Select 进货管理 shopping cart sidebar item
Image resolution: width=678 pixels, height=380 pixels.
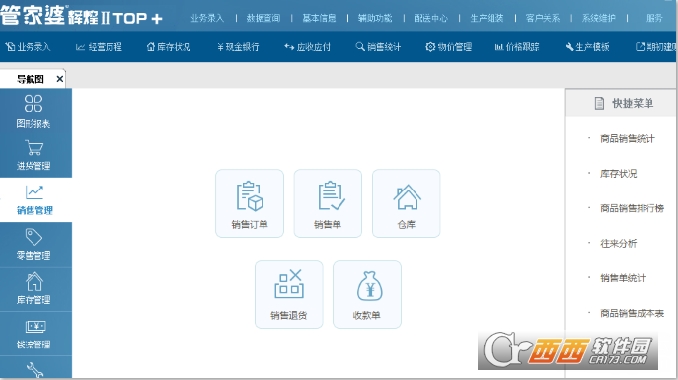tap(34, 156)
